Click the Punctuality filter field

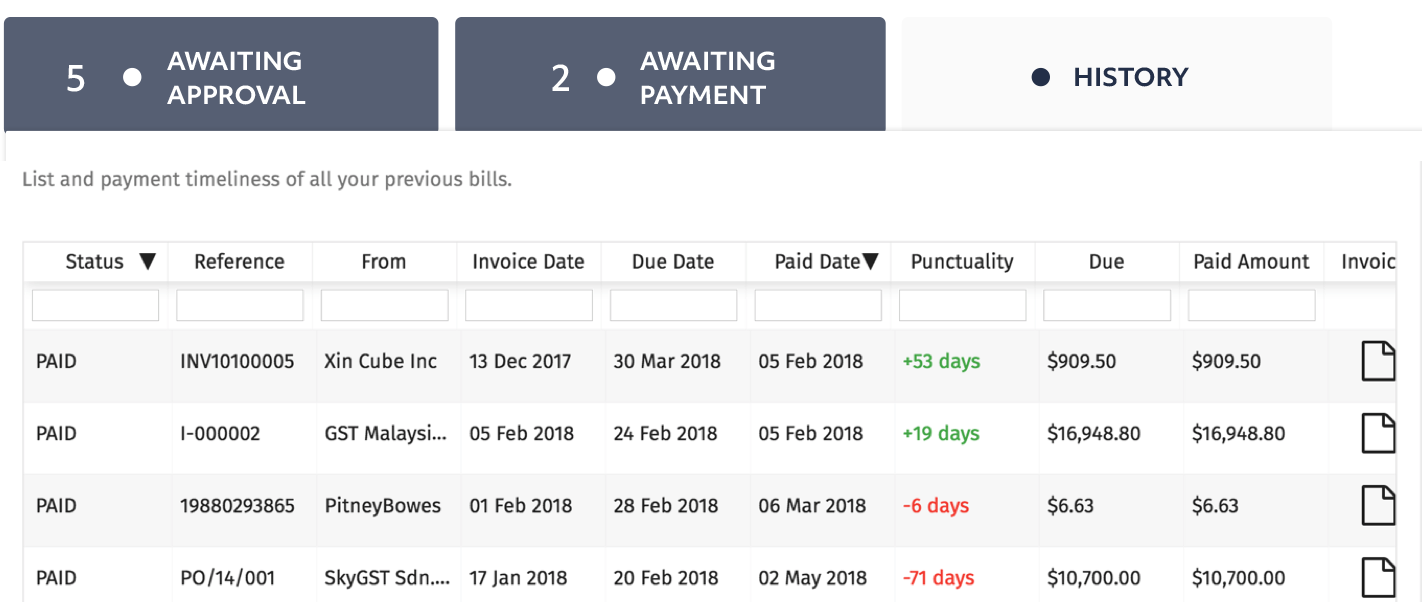tap(962, 305)
